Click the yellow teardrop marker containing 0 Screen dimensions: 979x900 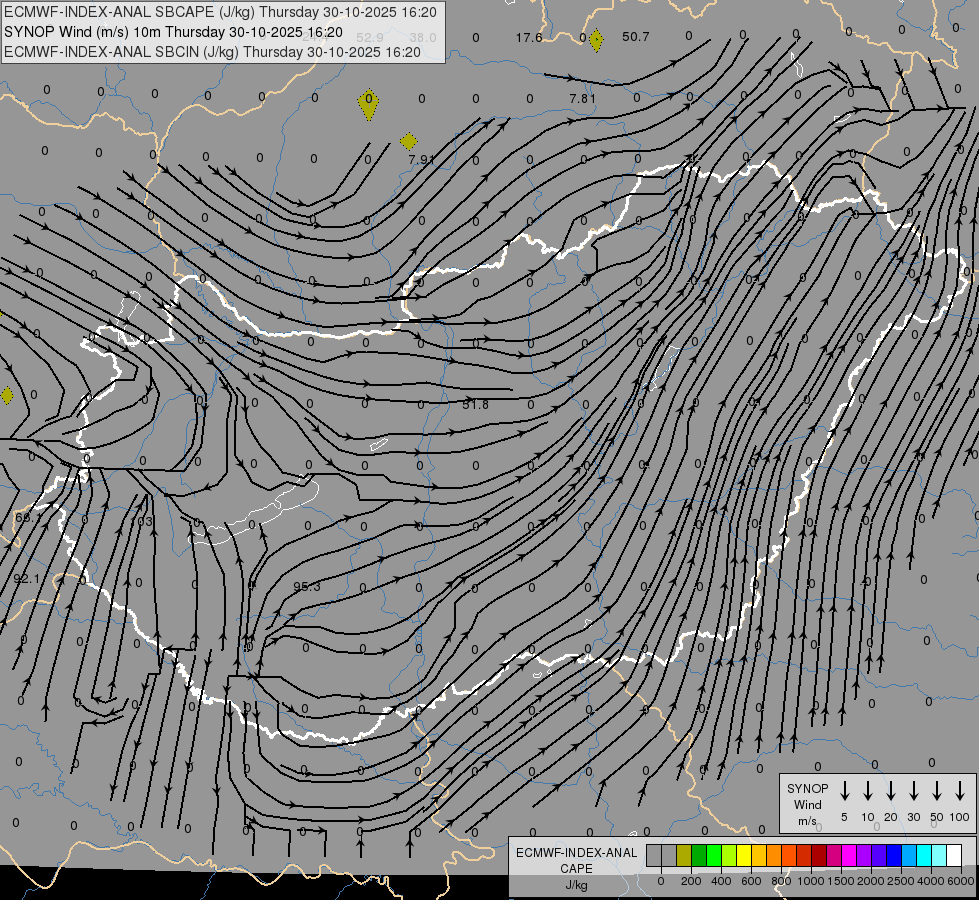(368, 104)
